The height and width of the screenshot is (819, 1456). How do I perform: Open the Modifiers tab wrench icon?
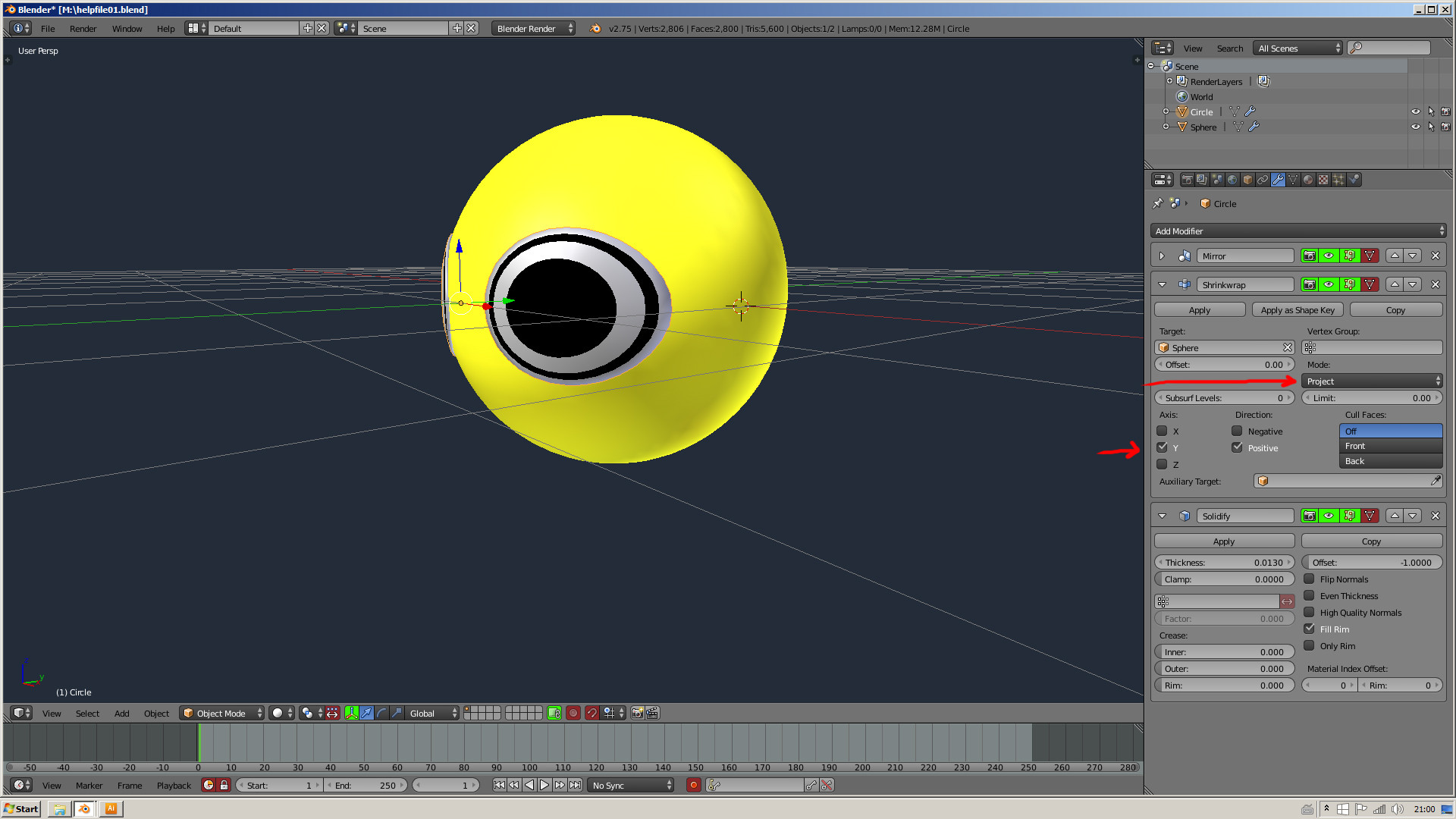coord(1279,180)
